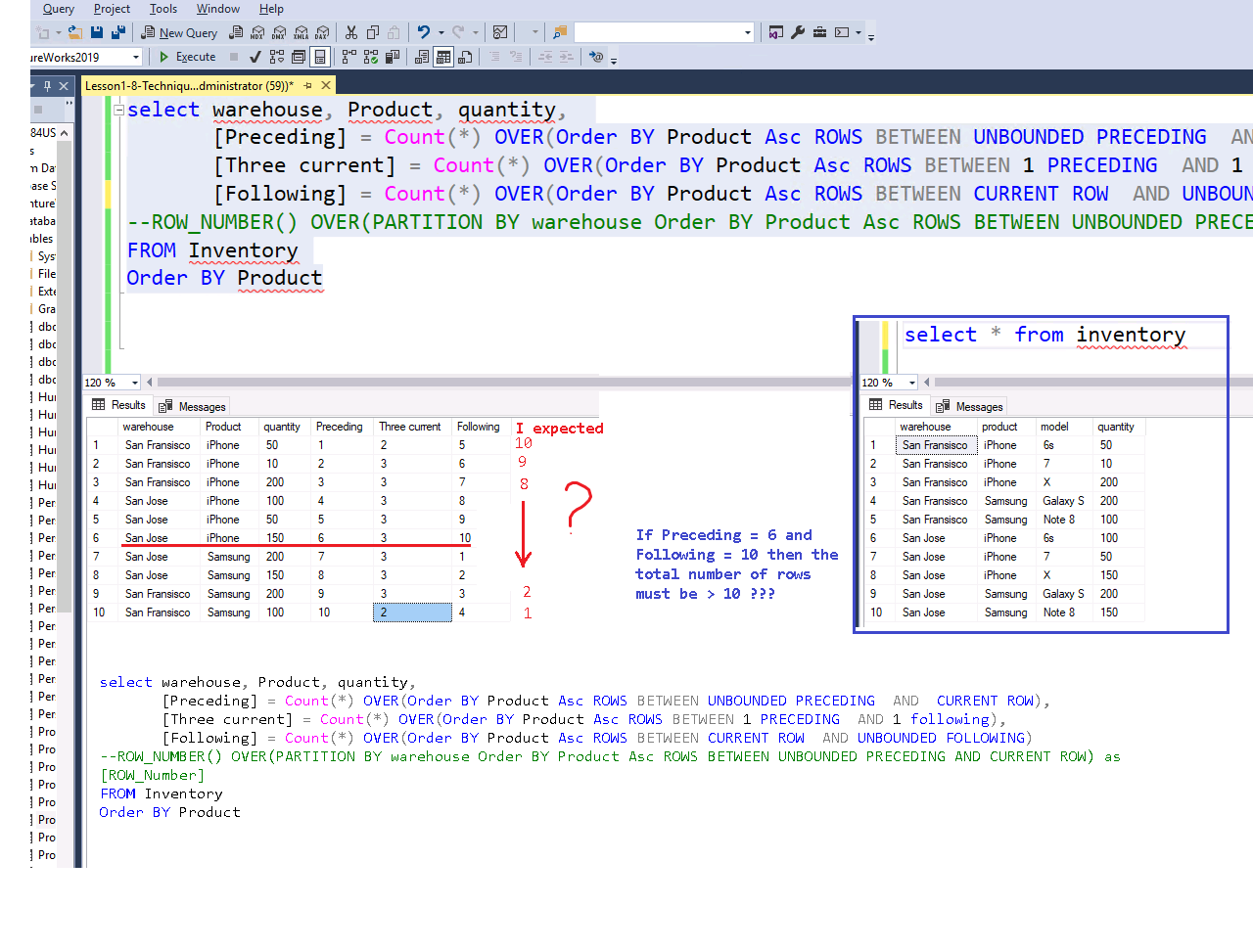This screenshot has height=952, width=1253.
Task: Create an XMLA query
Action: (x=301, y=32)
